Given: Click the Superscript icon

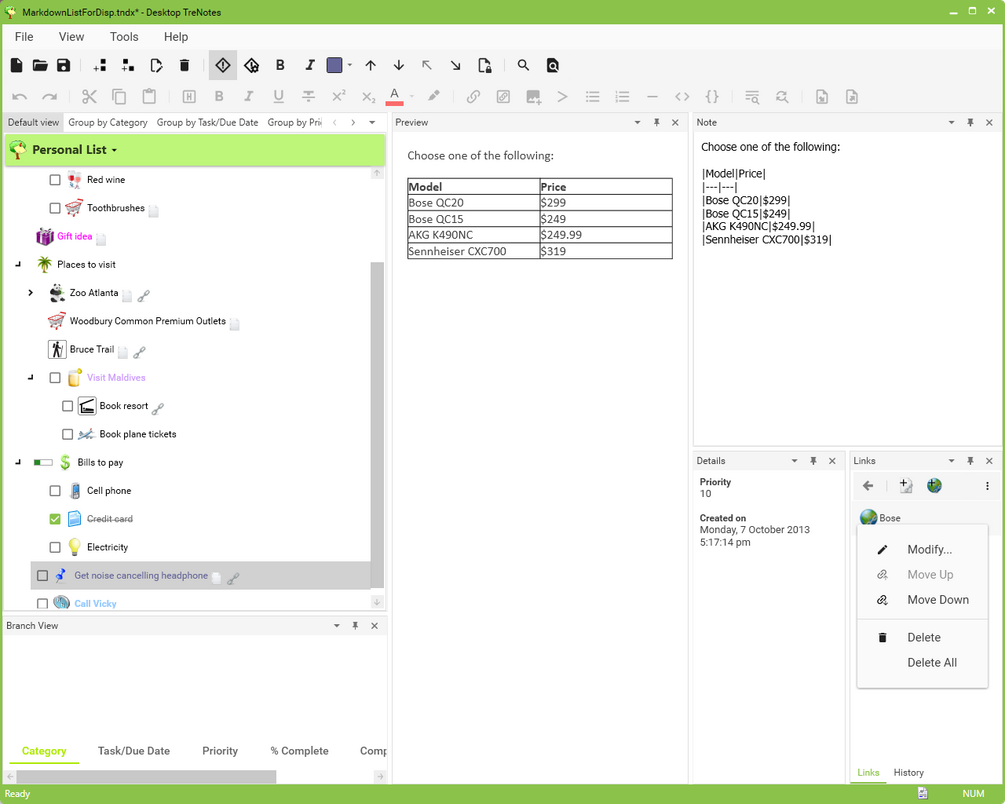Looking at the screenshot, I should (338, 97).
